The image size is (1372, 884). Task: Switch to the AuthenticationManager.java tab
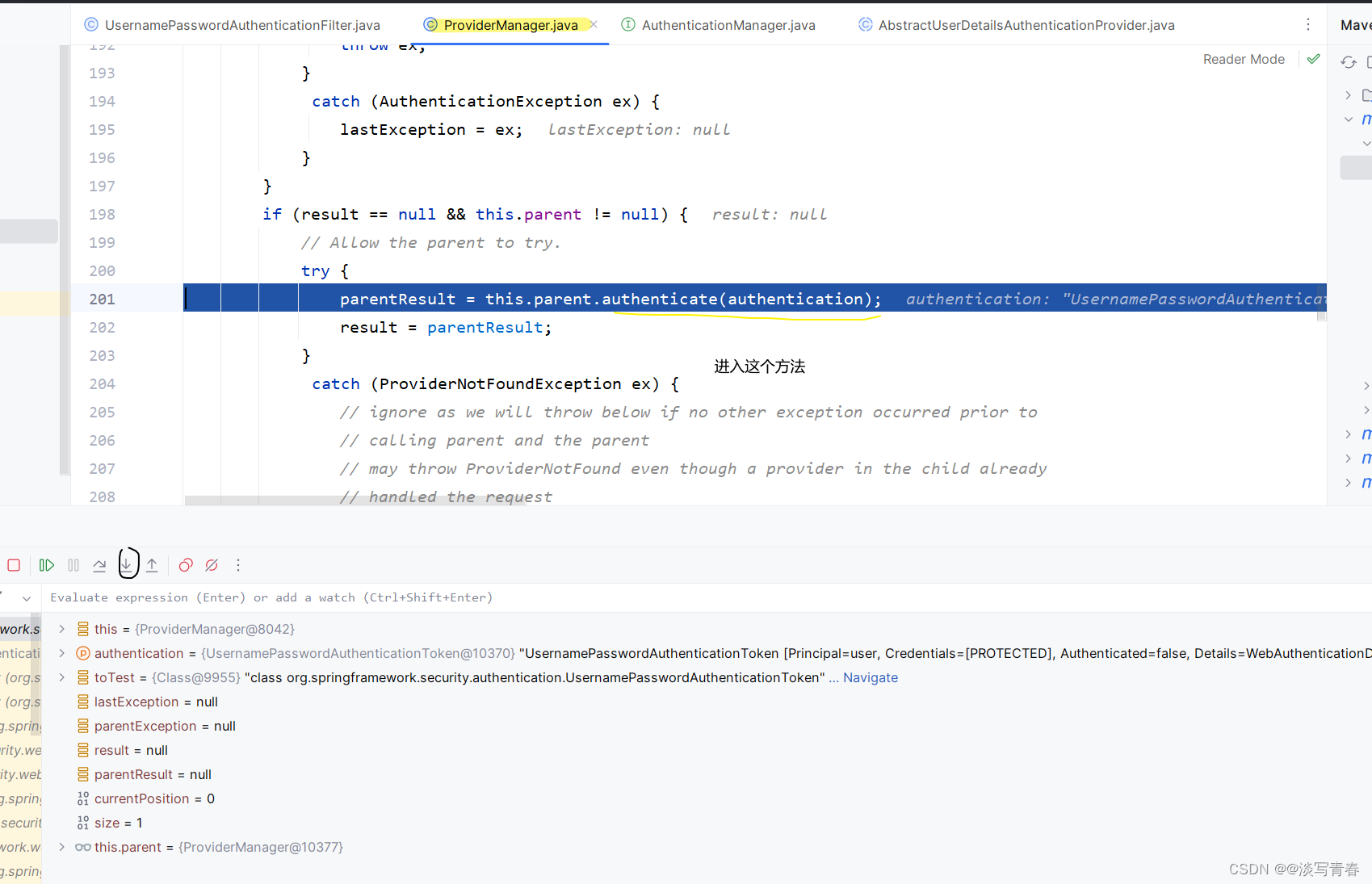pos(727,25)
